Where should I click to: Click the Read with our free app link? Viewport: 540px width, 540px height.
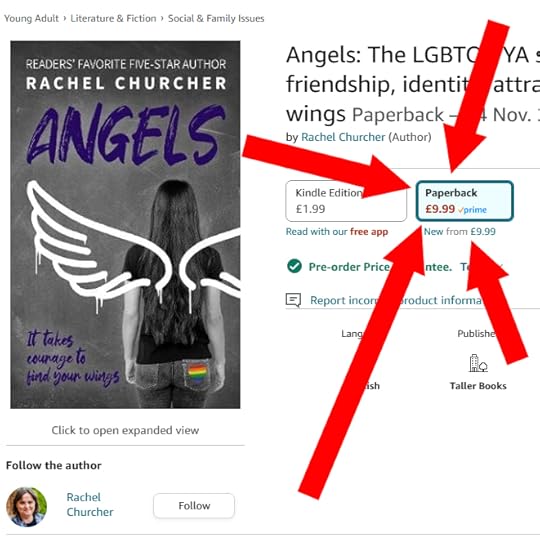coord(337,231)
